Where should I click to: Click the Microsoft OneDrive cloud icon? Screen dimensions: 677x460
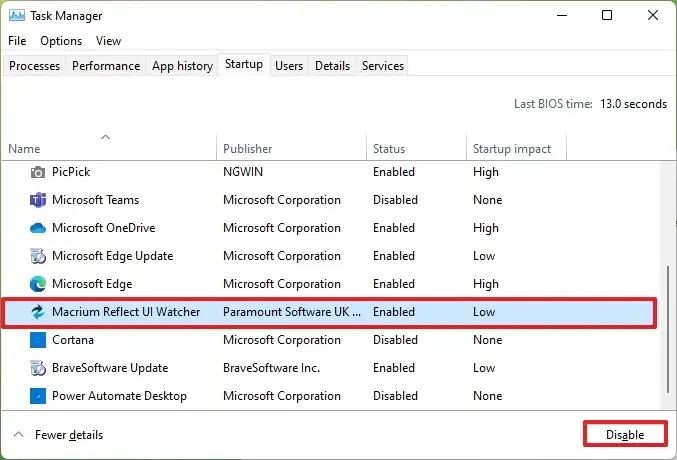click(x=38, y=228)
